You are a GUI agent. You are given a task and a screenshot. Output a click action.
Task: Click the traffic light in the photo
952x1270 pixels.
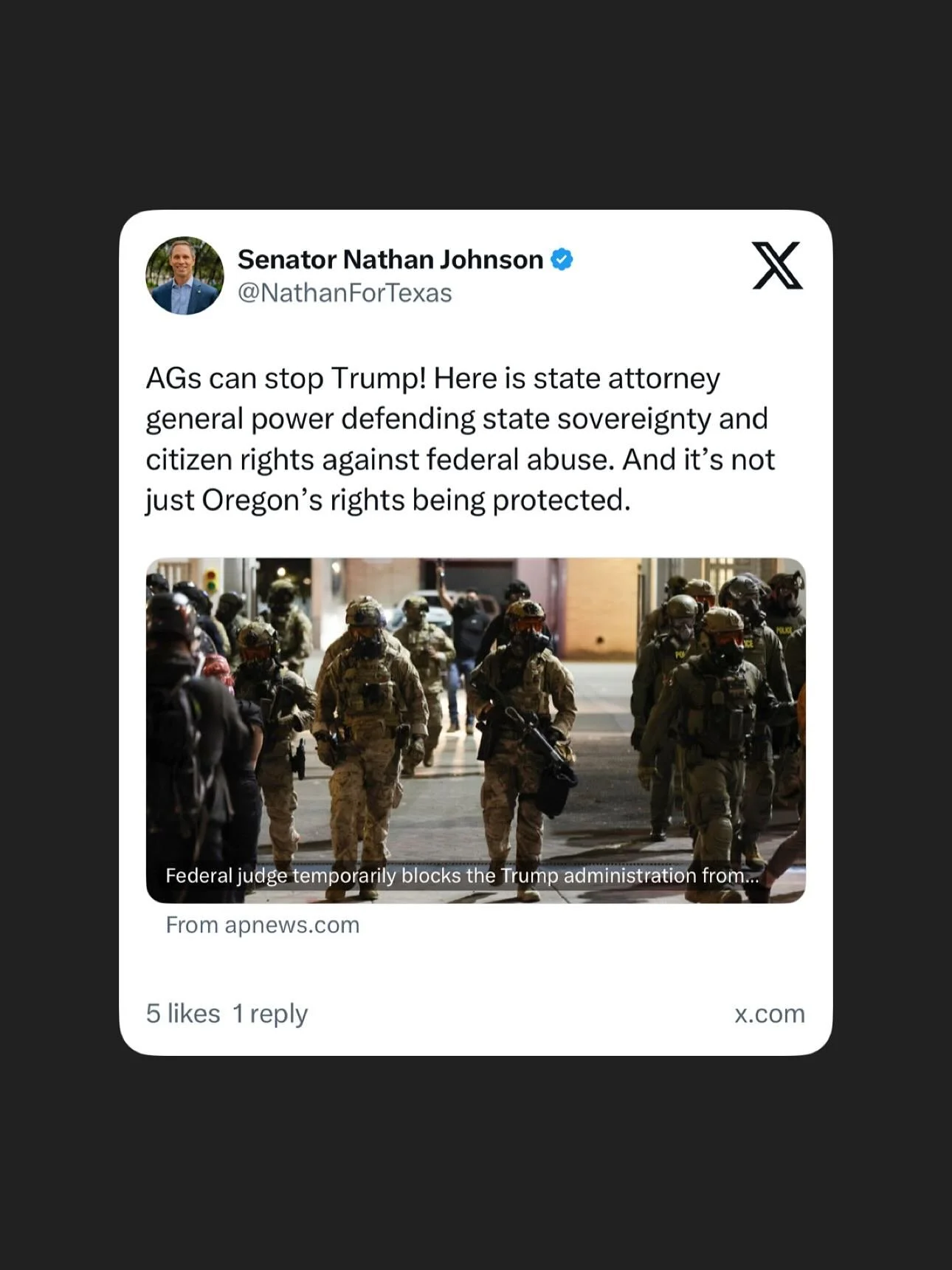(211, 580)
